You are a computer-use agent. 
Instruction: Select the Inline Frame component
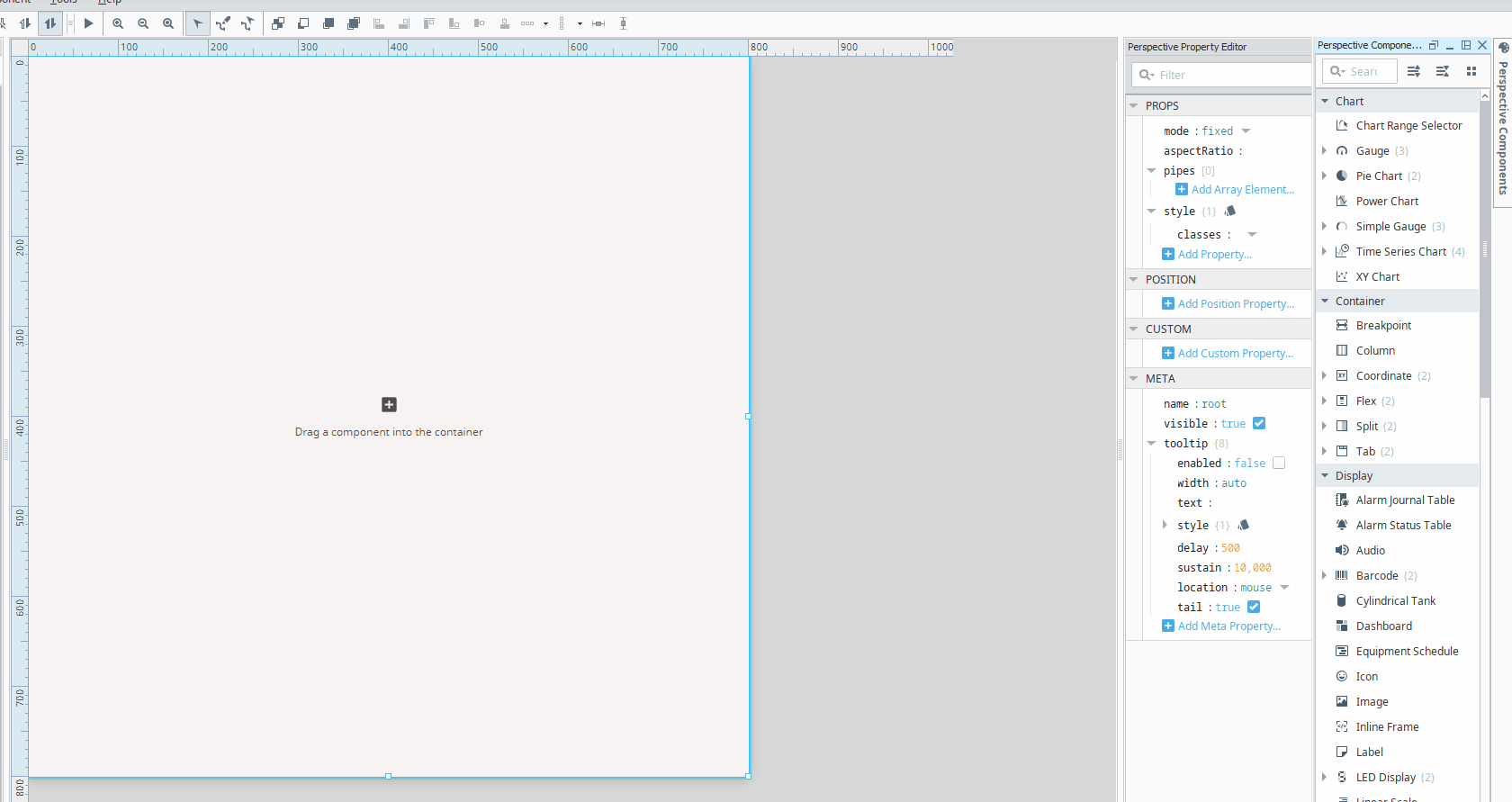1387,727
